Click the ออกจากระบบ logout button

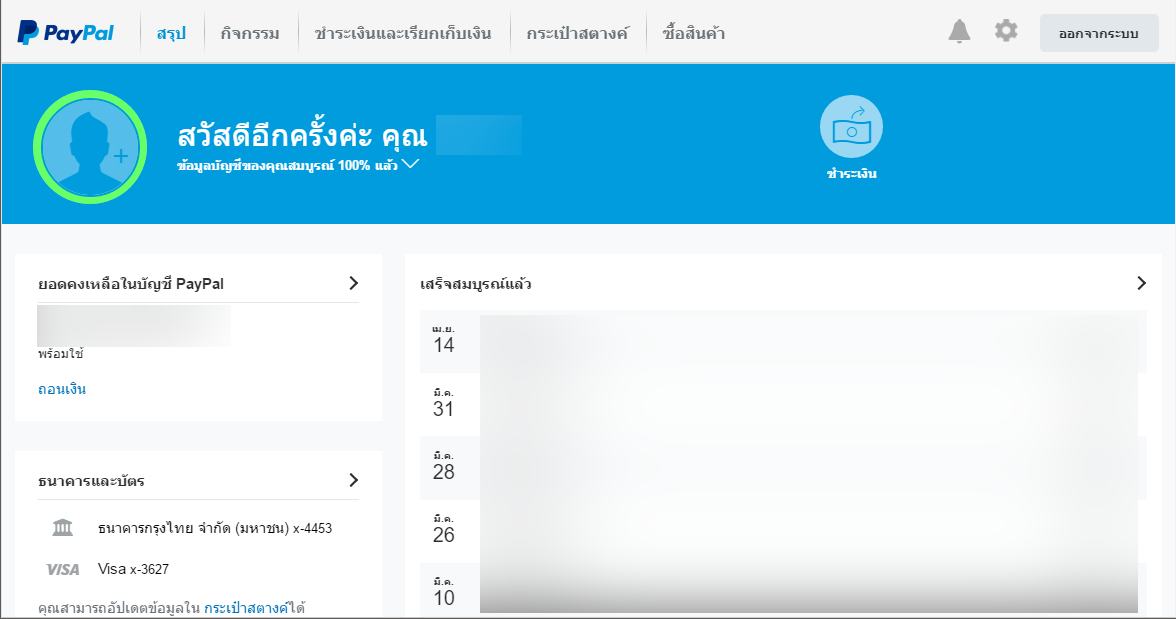tap(1099, 33)
